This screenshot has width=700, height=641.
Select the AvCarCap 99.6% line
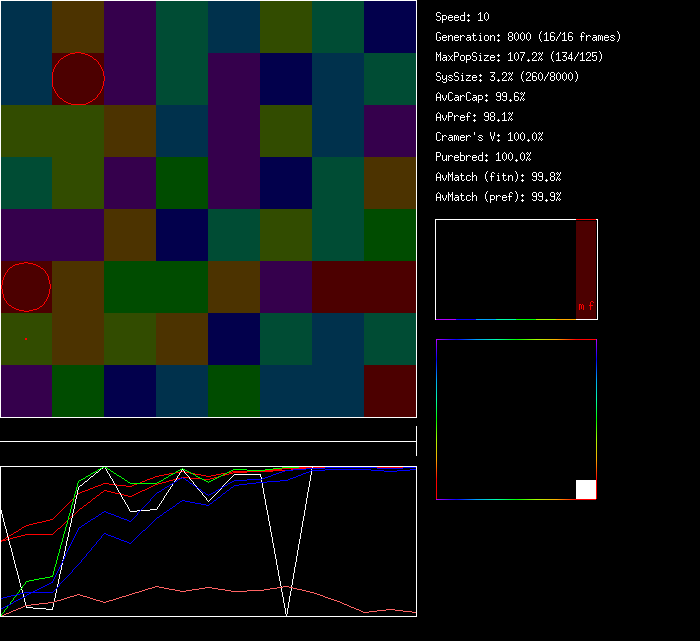[480, 97]
